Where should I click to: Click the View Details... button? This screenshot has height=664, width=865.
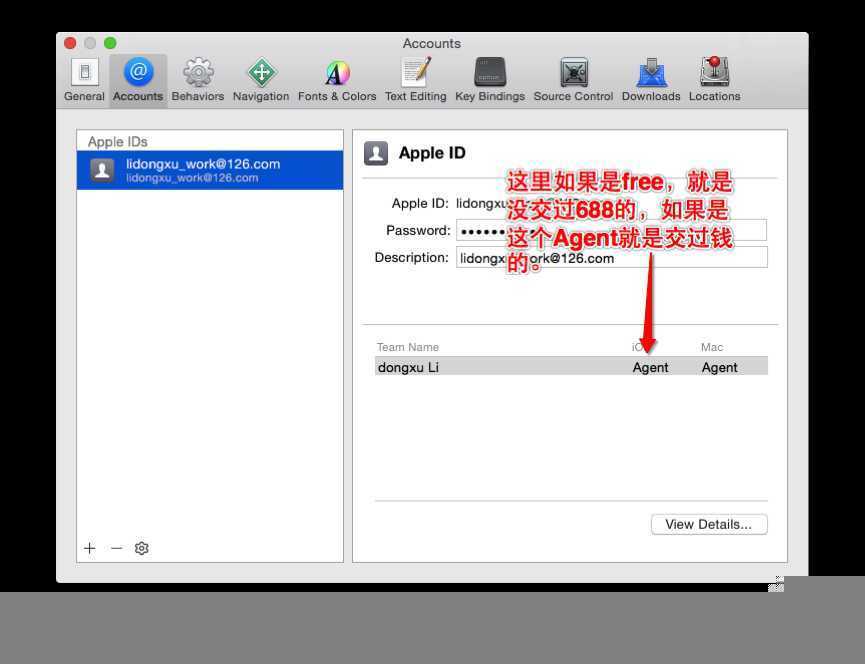click(x=709, y=524)
